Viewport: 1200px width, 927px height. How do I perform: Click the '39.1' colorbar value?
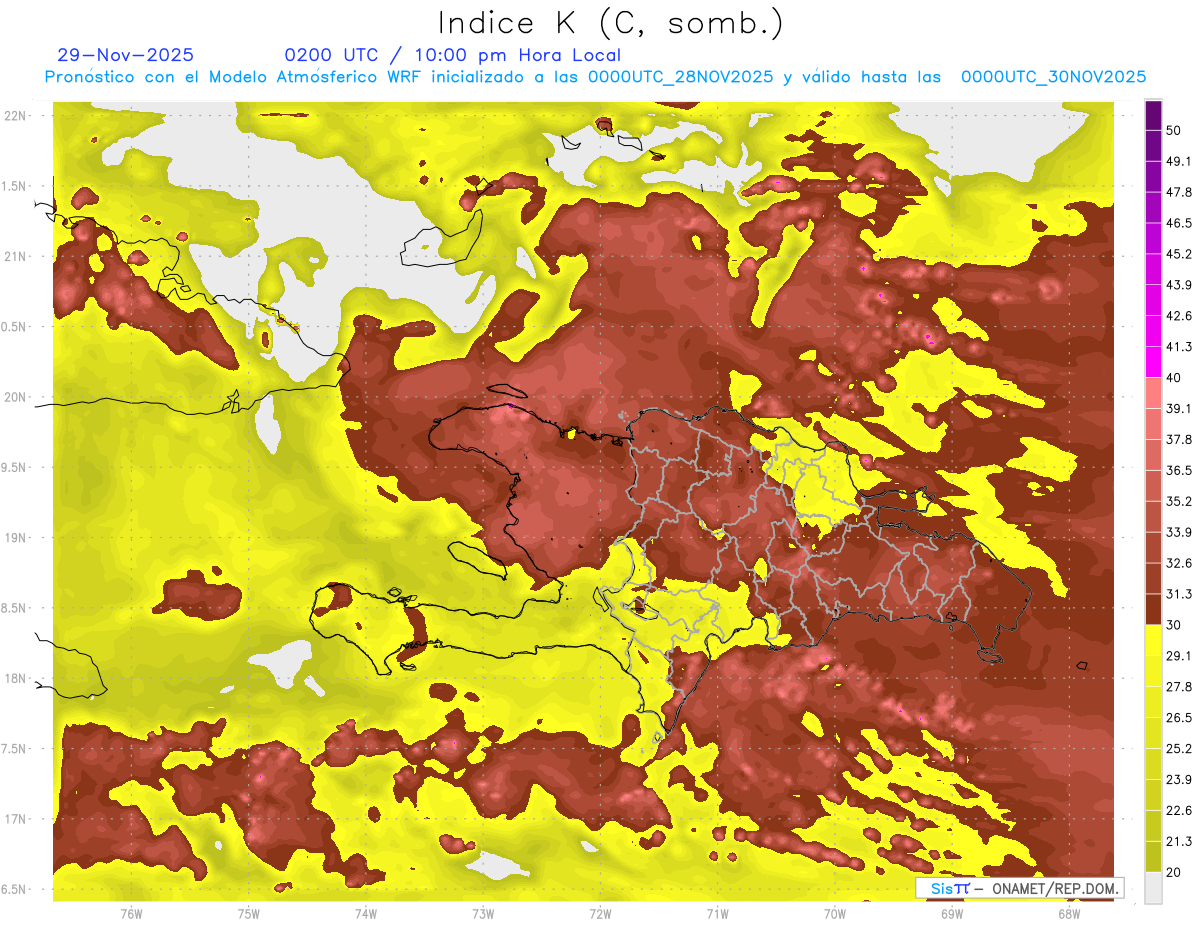point(1178,409)
